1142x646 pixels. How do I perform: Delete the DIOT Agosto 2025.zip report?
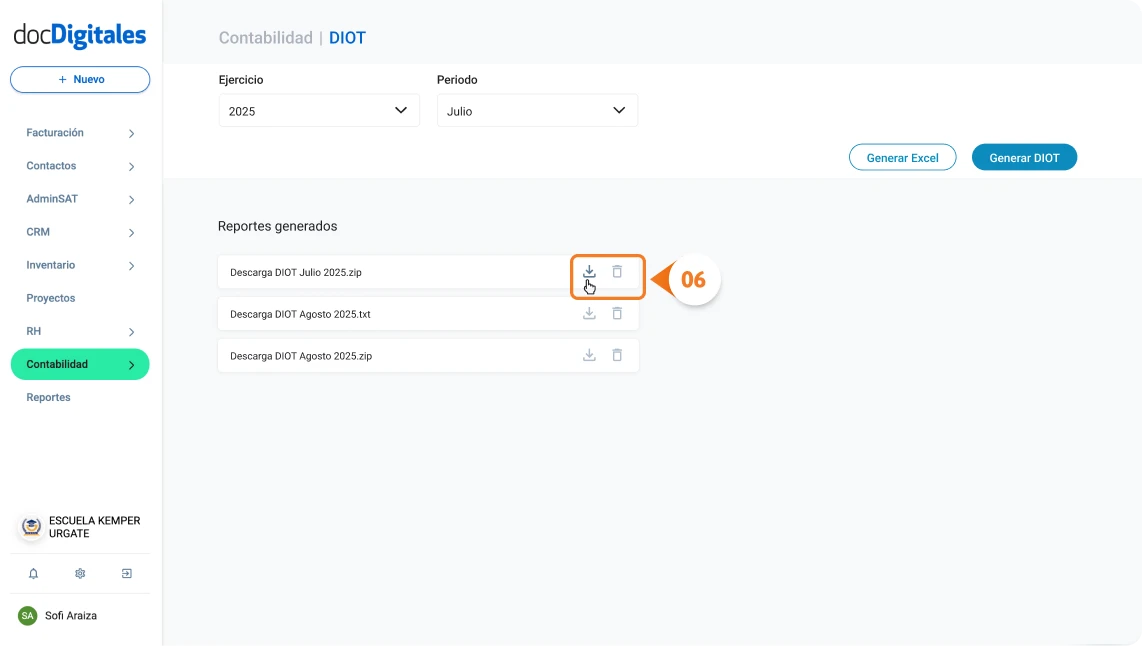tap(617, 355)
